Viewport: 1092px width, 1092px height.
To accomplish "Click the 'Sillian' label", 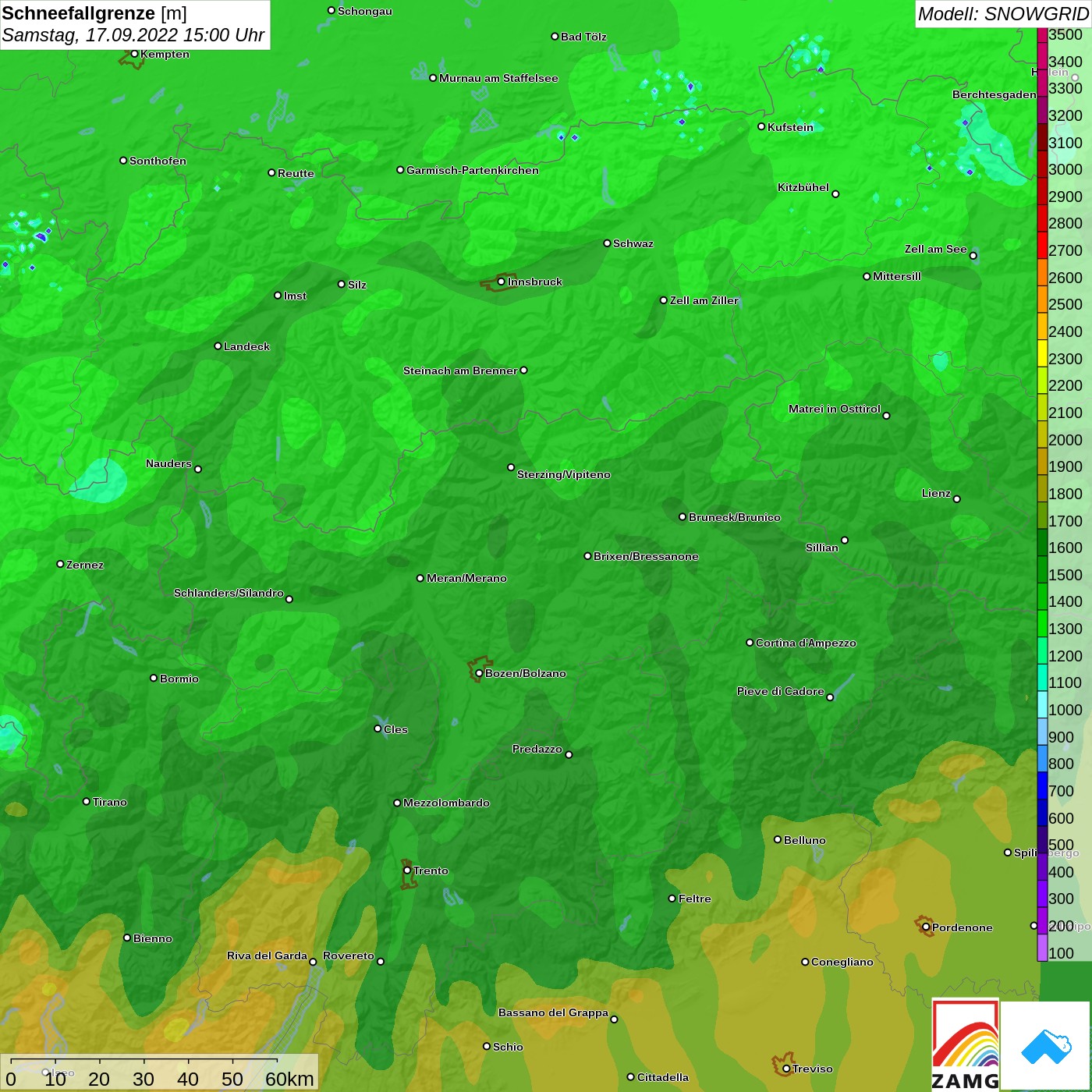I will pyautogui.click(x=822, y=548).
